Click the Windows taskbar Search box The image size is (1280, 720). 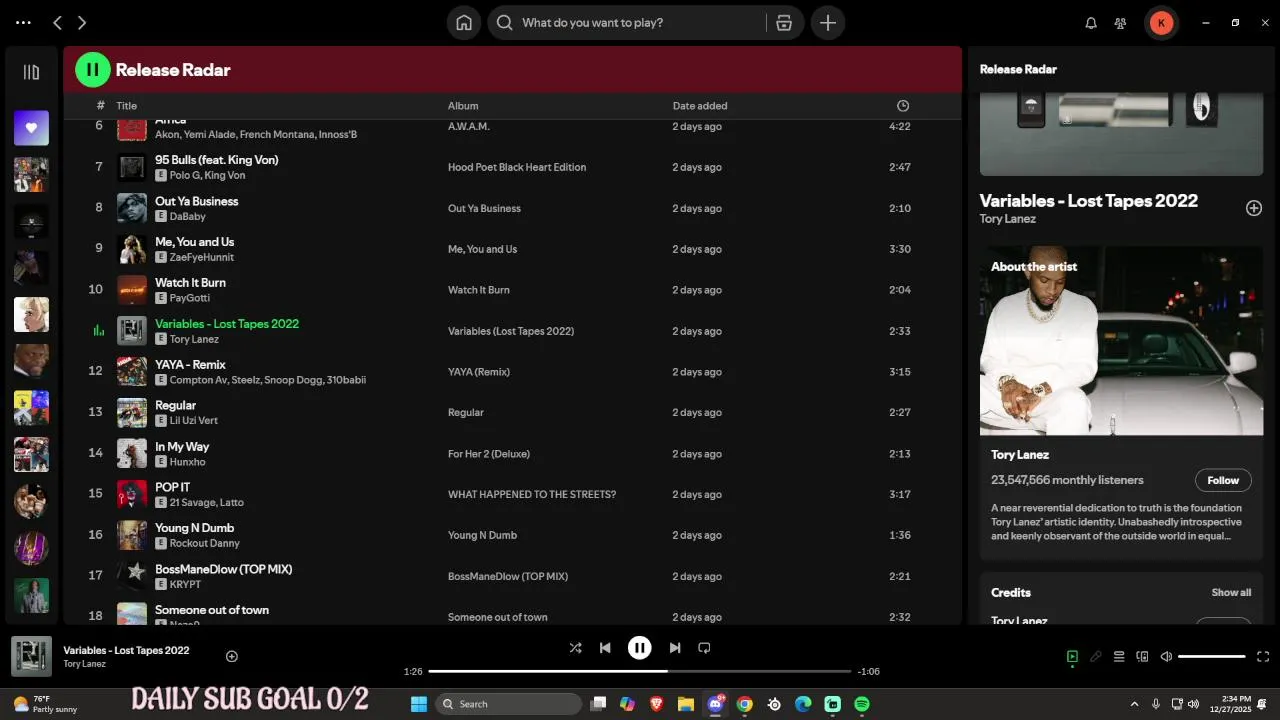(509, 704)
